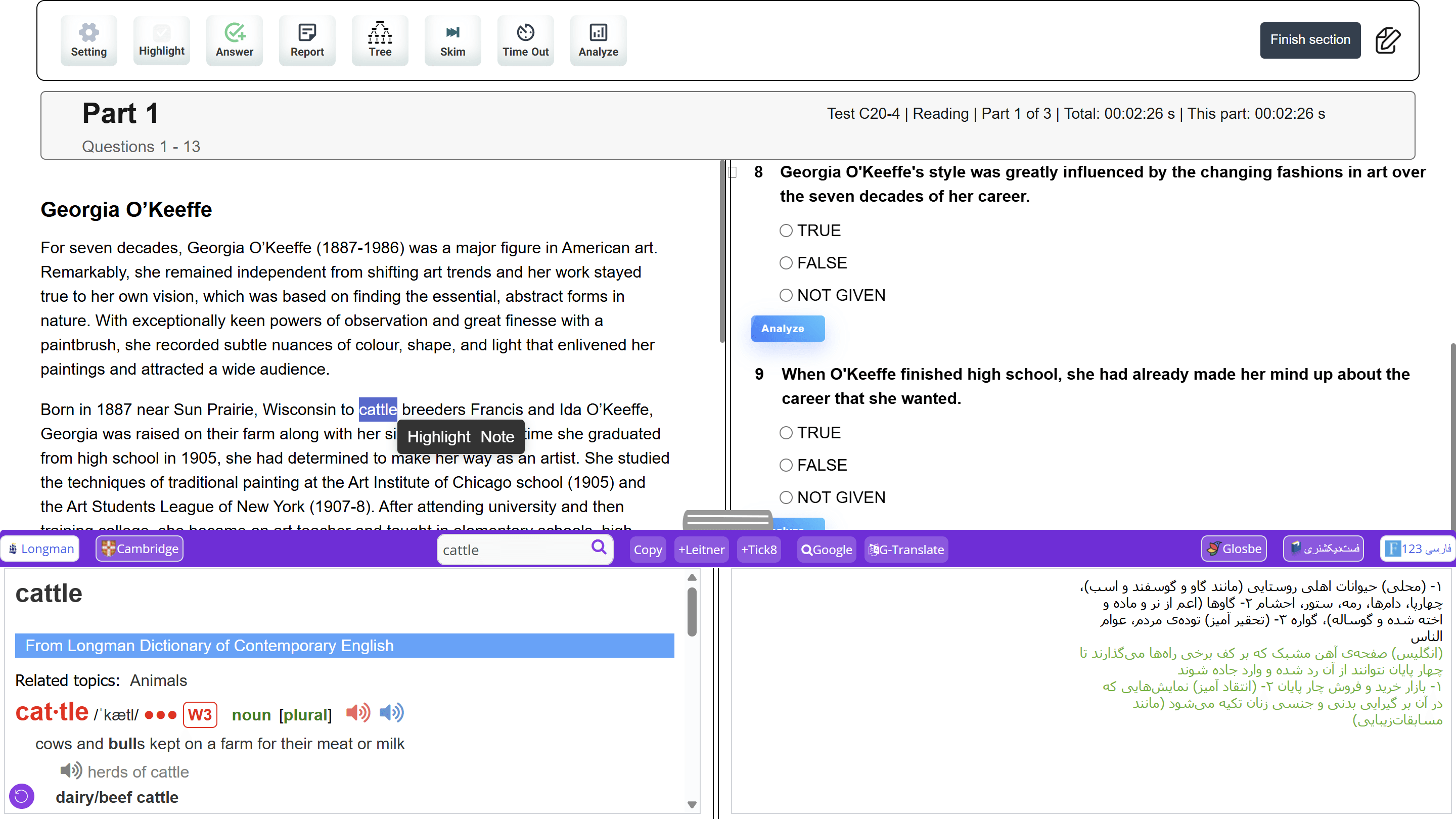The height and width of the screenshot is (819, 1456).
Task: Click the cattle search input field
Action: point(512,550)
